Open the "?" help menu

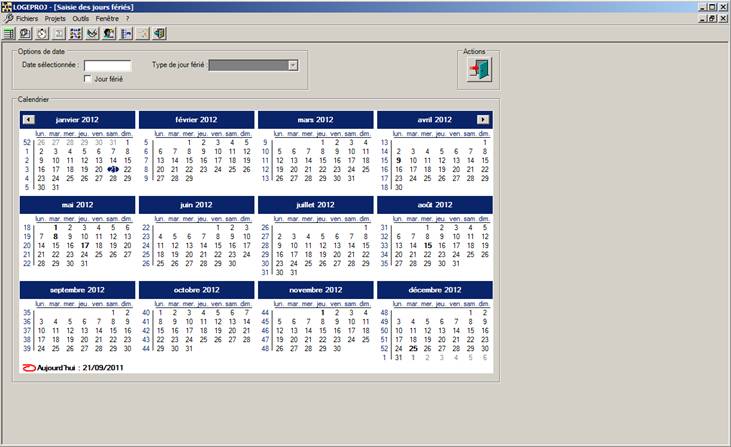click(127, 18)
